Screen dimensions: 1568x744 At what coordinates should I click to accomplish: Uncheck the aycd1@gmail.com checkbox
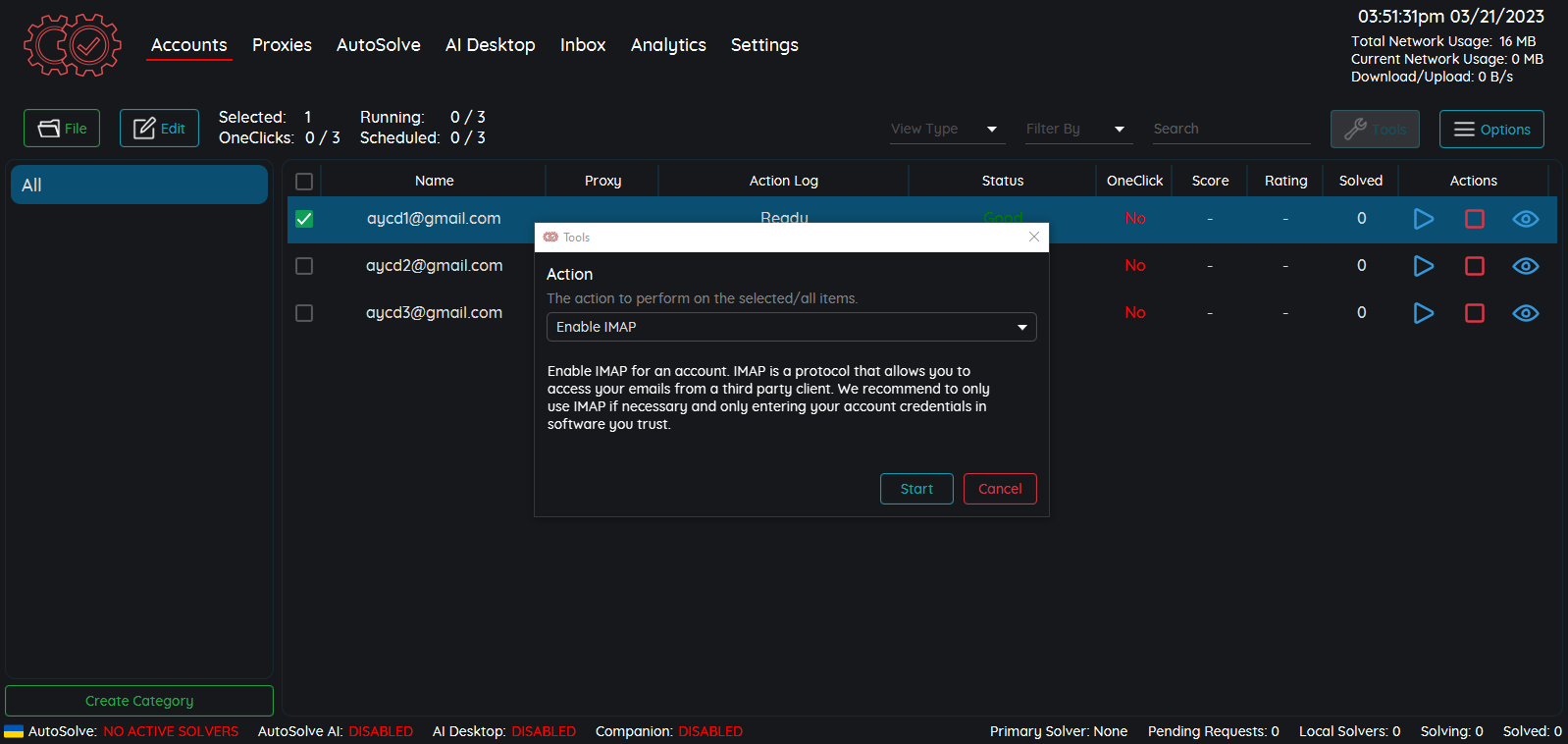pyautogui.click(x=304, y=219)
